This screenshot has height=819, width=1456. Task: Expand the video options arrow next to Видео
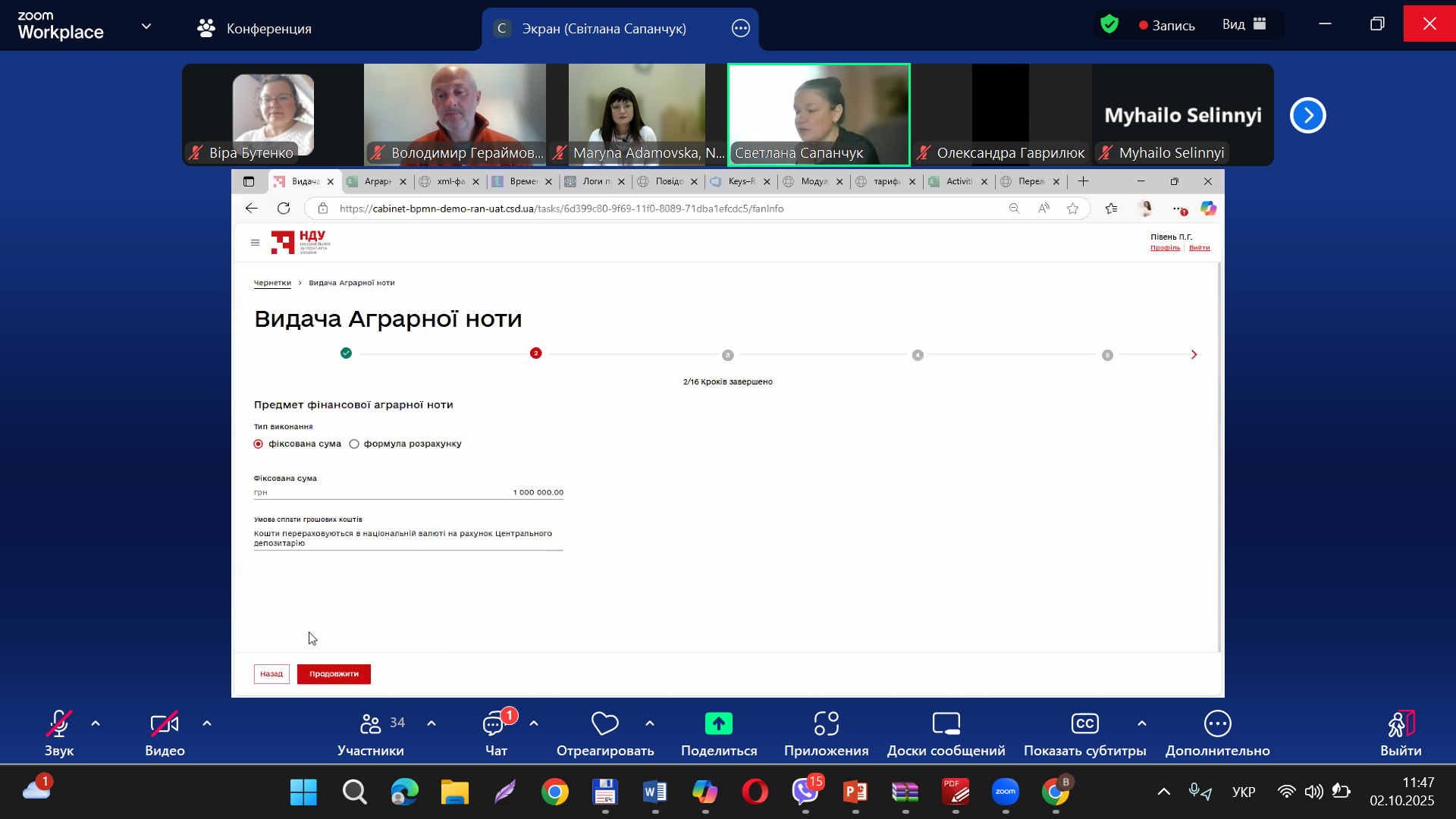[x=207, y=723]
